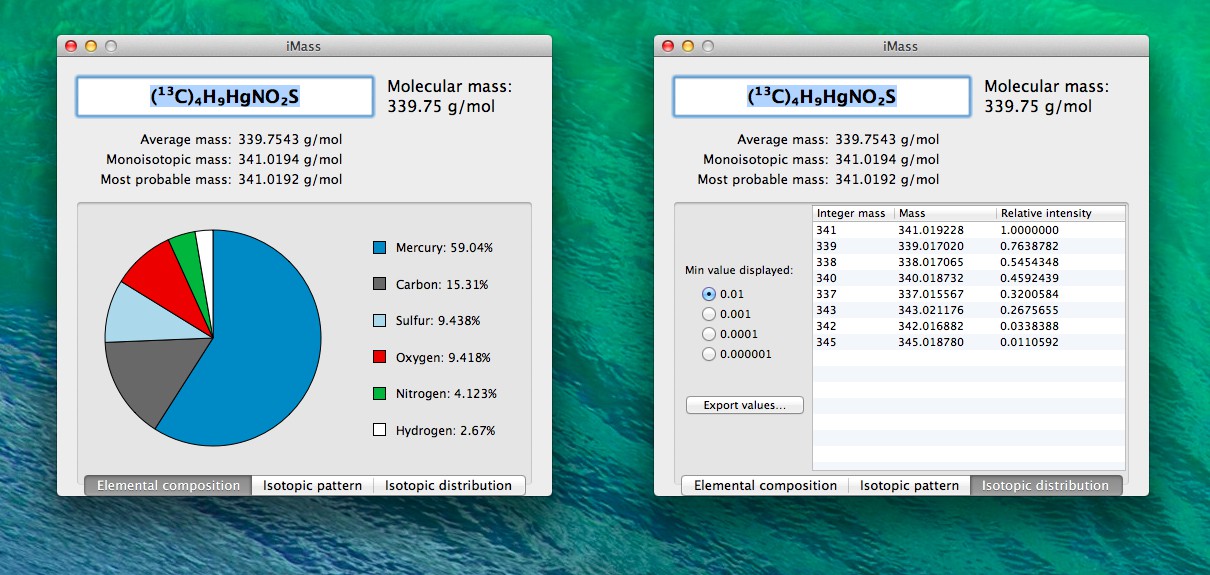Open Elemental composition tab in left window
Image resolution: width=1210 pixels, height=575 pixels.
coord(168,486)
